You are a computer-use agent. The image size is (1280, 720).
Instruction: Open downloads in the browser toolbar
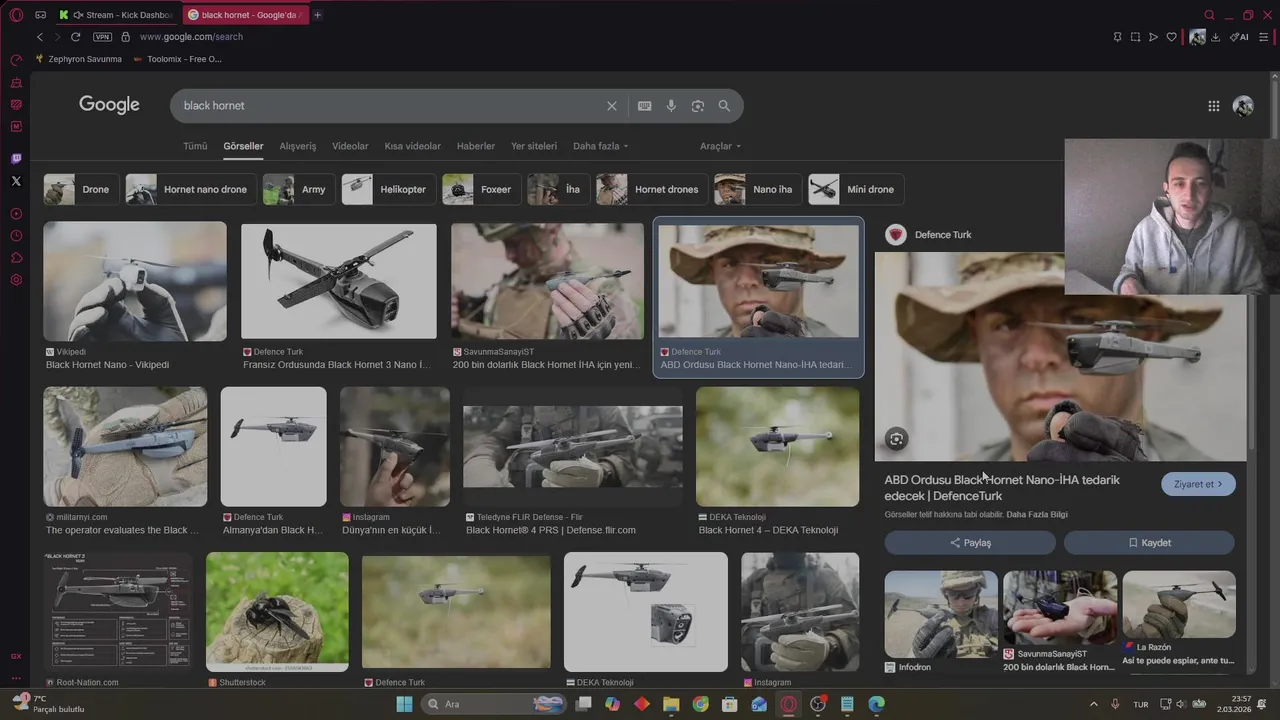pos(1215,37)
